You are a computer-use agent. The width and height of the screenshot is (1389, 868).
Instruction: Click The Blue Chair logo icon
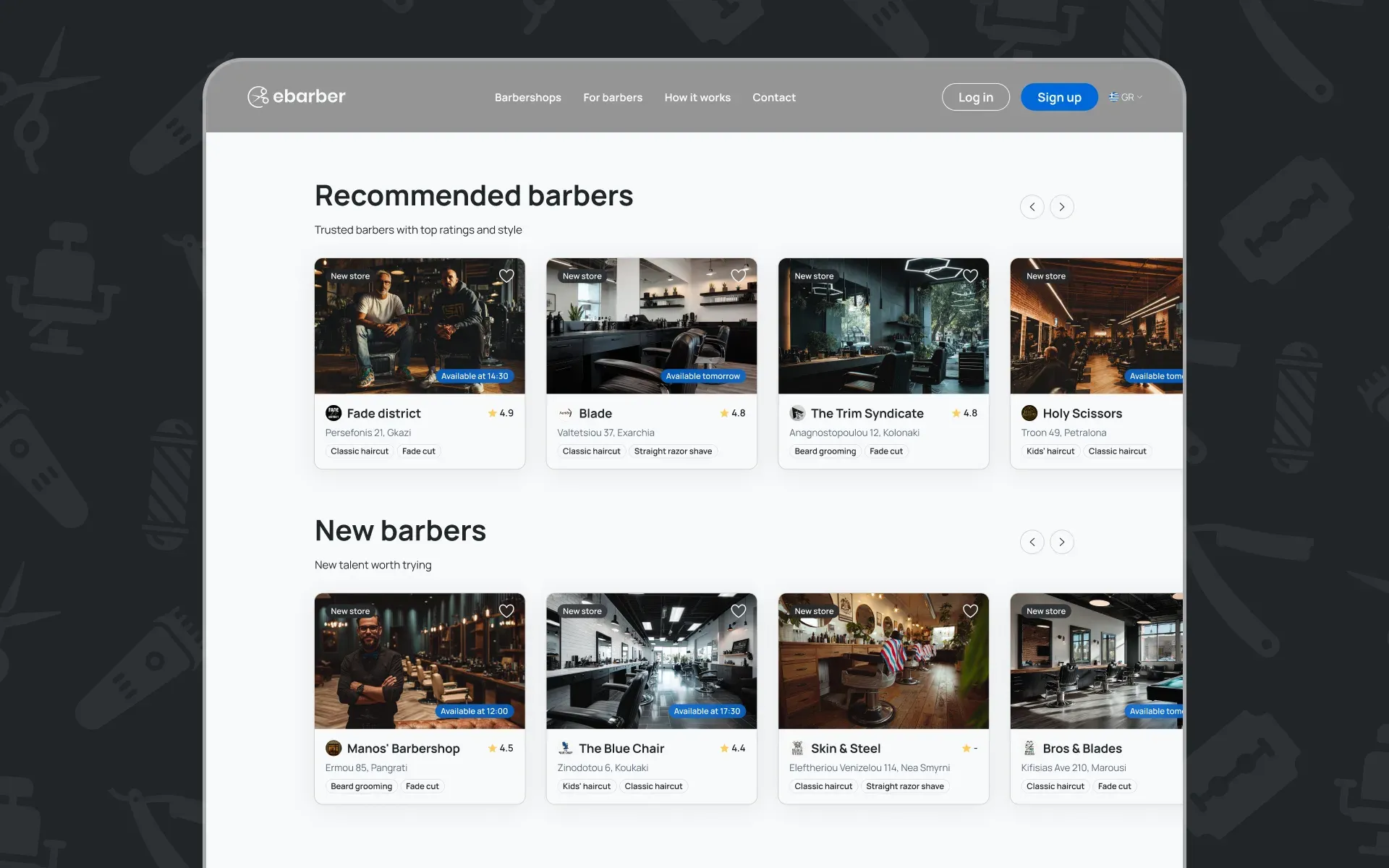click(566, 748)
